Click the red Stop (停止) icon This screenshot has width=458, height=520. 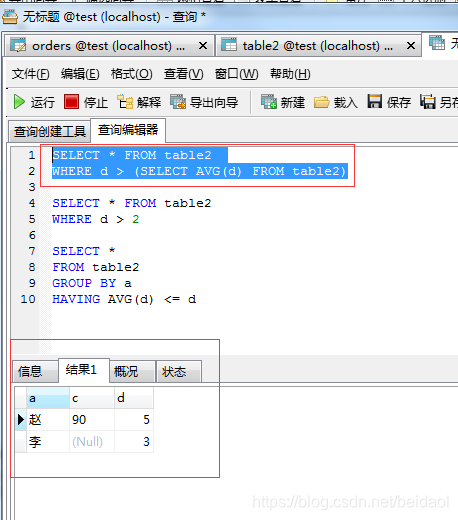pos(71,102)
